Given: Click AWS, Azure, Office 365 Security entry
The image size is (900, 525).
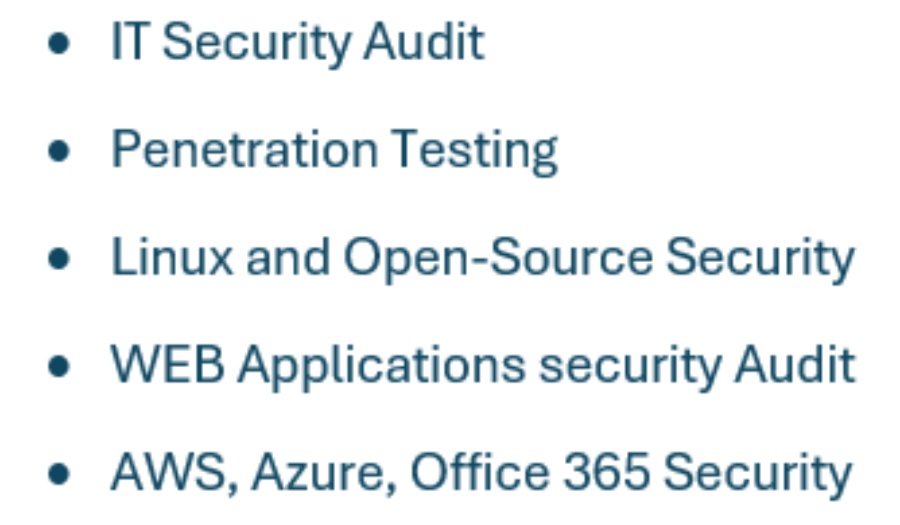Looking at the screenshot, I should point(481,475).
